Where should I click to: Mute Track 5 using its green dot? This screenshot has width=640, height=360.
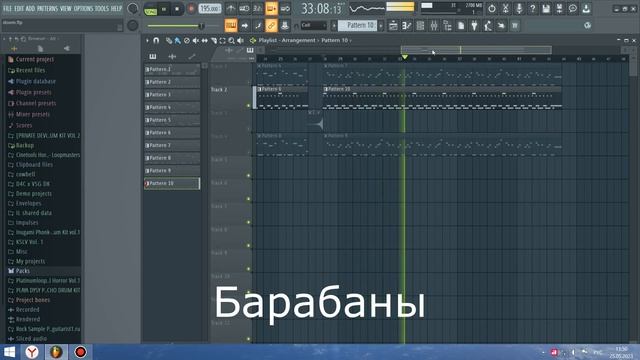point(248,176)
